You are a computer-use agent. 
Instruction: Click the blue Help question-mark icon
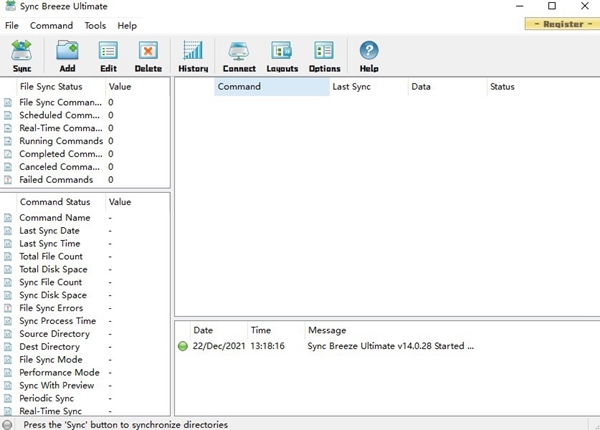(369, 50)
